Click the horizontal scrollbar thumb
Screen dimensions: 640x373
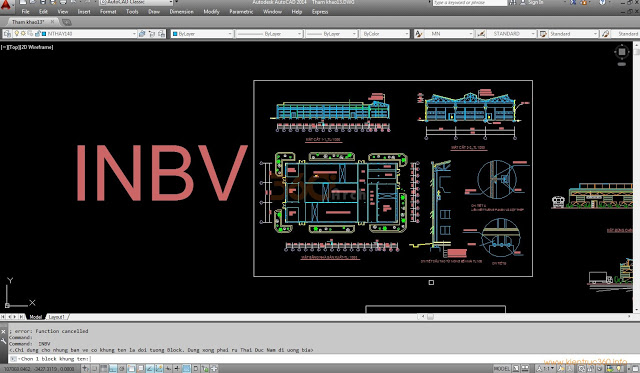(x=430, y=317)
